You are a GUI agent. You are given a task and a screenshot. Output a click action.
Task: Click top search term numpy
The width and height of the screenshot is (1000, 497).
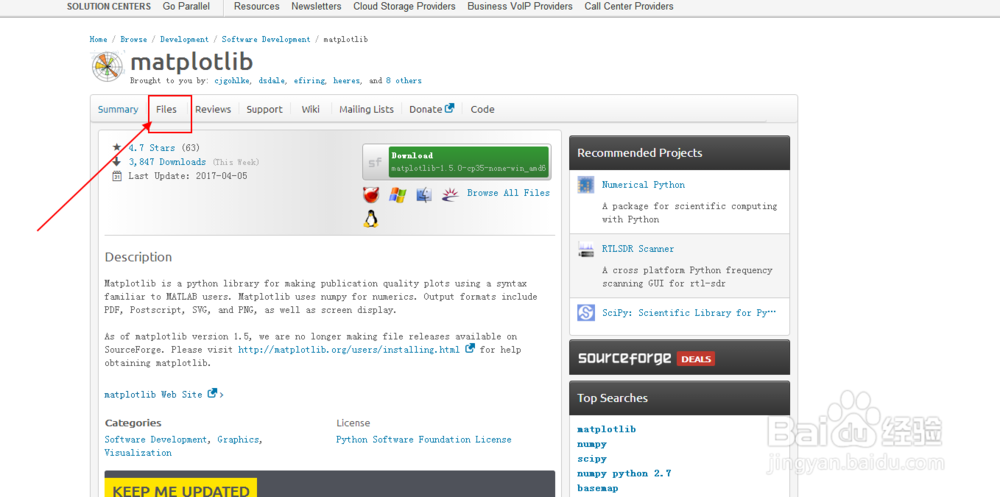coord(592,444)
